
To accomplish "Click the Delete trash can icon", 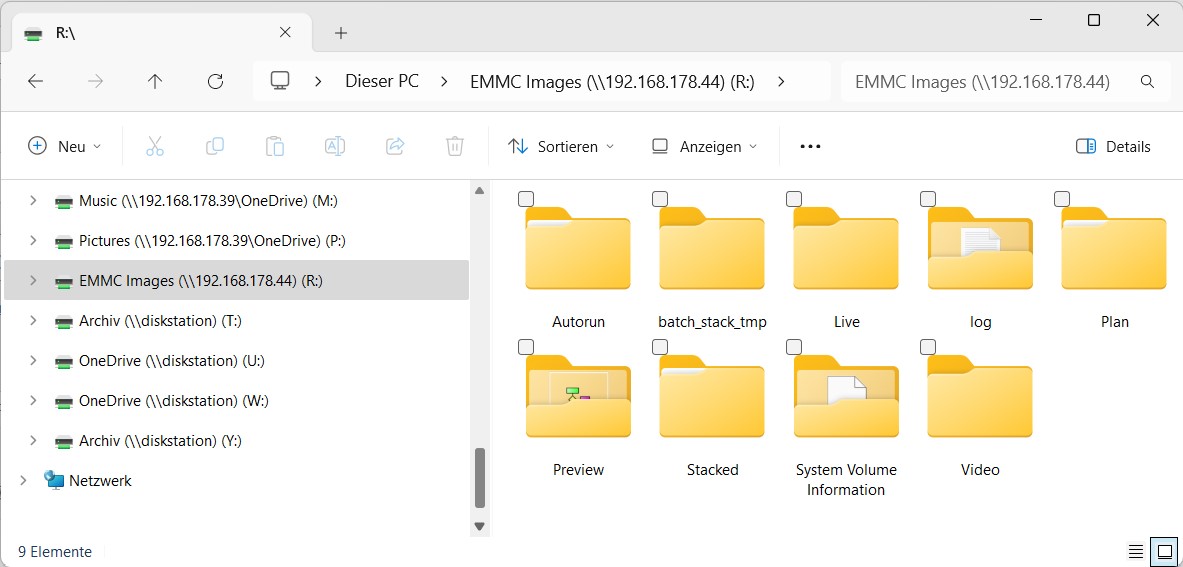I will click(454, 146).
